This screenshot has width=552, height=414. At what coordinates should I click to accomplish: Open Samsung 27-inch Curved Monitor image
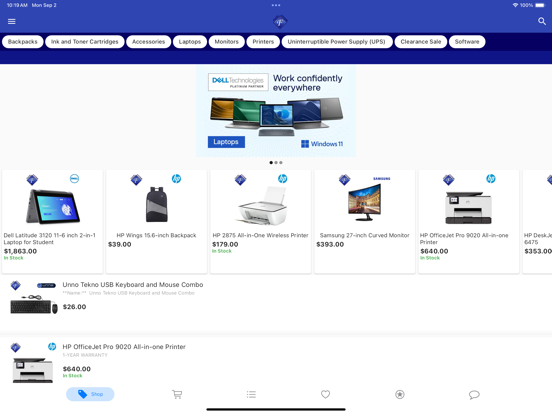click(364, 203)
